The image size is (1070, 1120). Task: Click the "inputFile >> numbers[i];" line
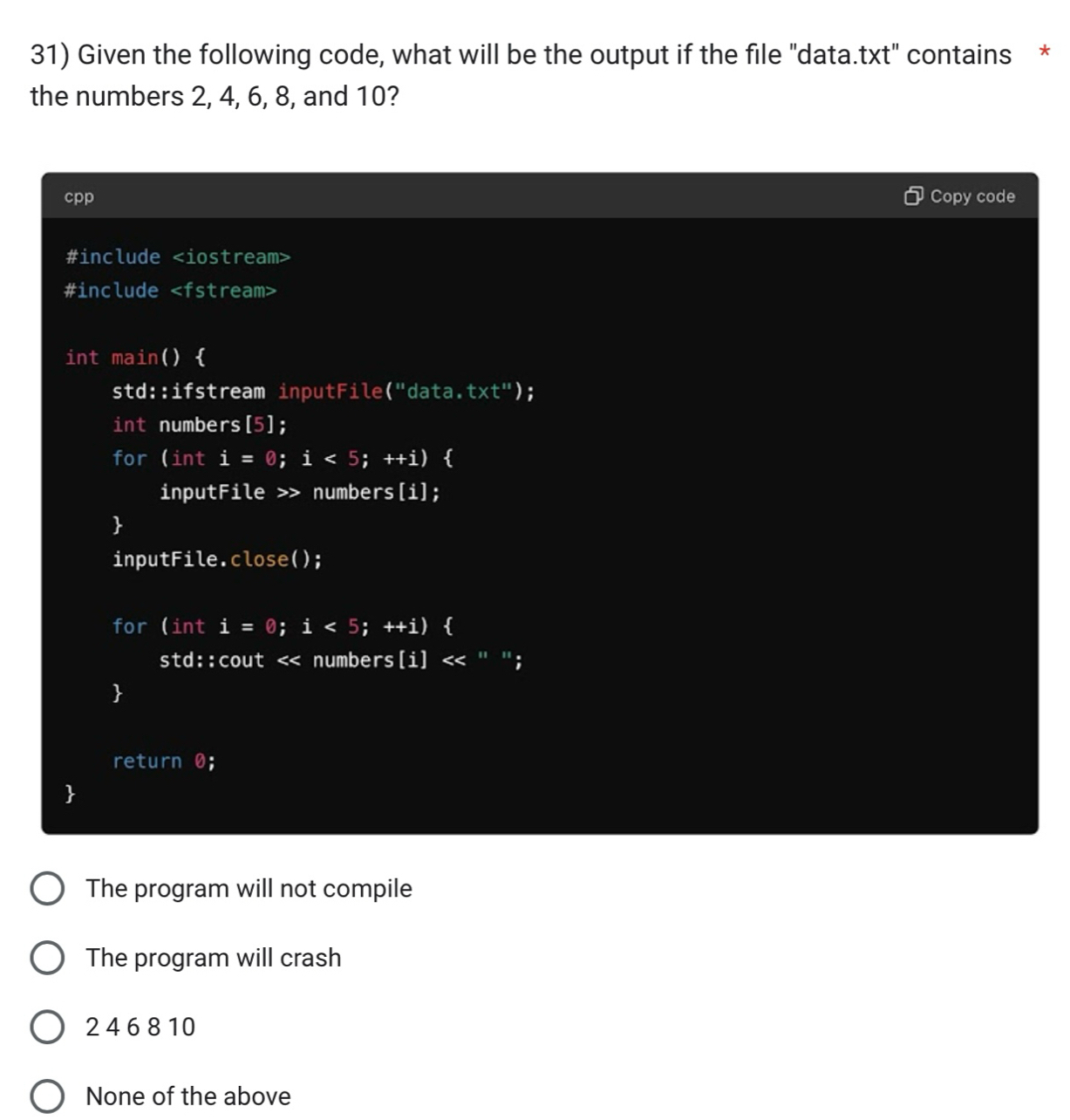click(299, 492)
